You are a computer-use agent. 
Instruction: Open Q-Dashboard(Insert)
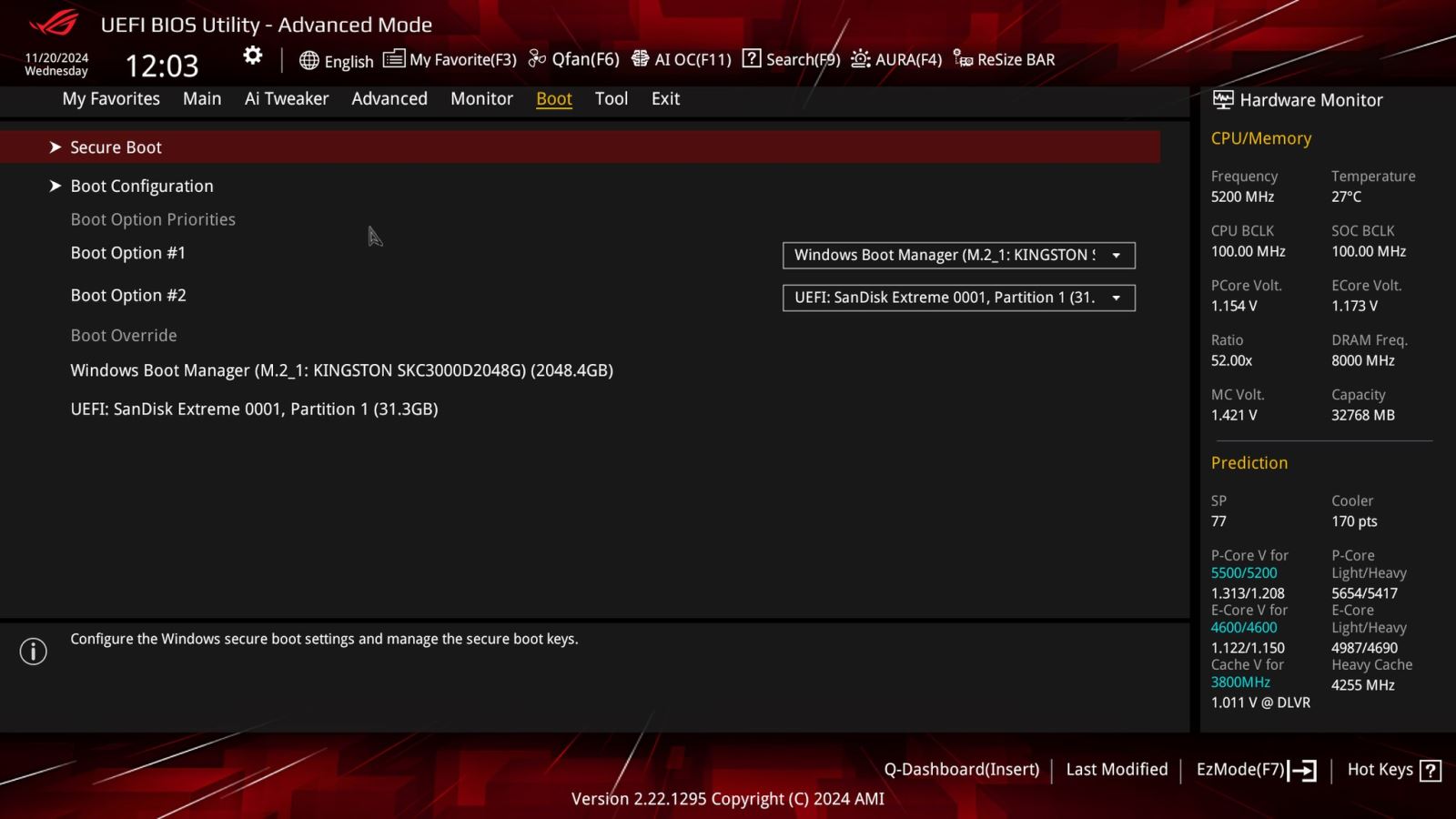coord(962,769)
